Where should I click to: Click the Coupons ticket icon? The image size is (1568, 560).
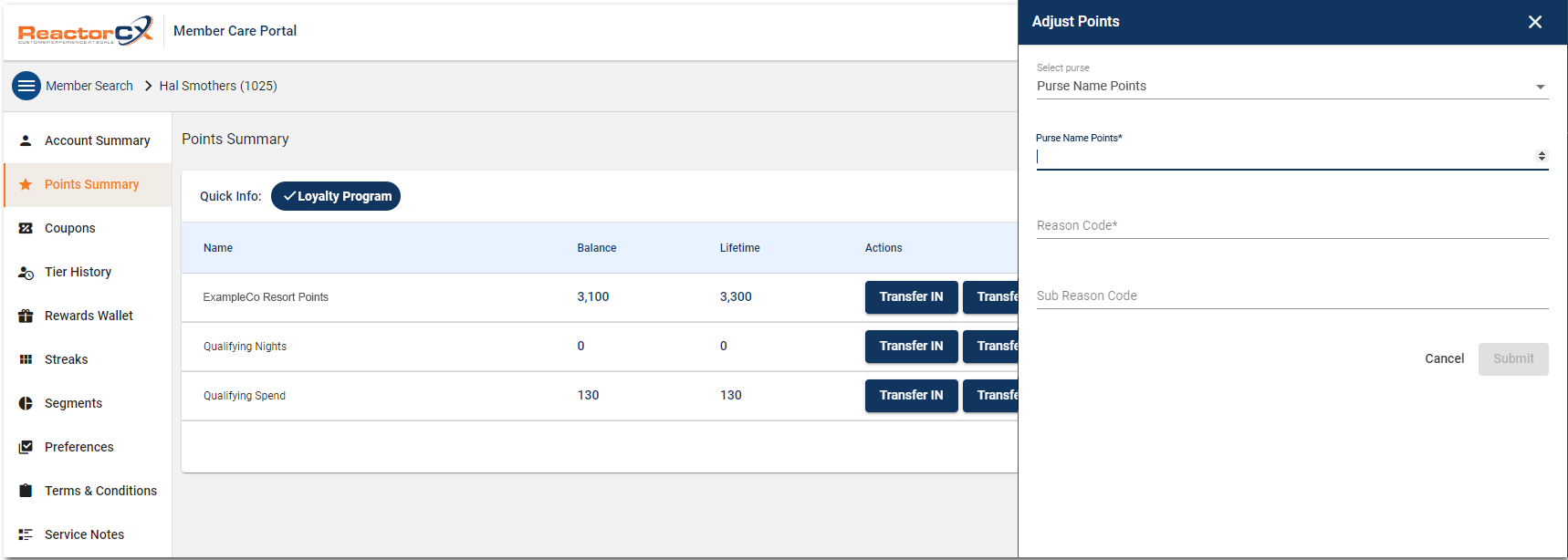pyautogui.click(x=26, y=228)
